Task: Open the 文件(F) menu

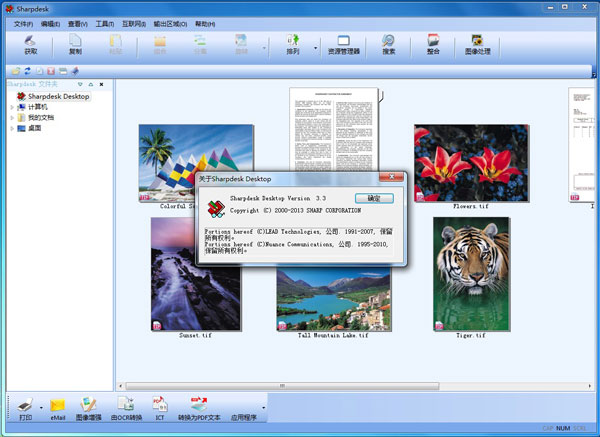Action: [x=23, y=24]
